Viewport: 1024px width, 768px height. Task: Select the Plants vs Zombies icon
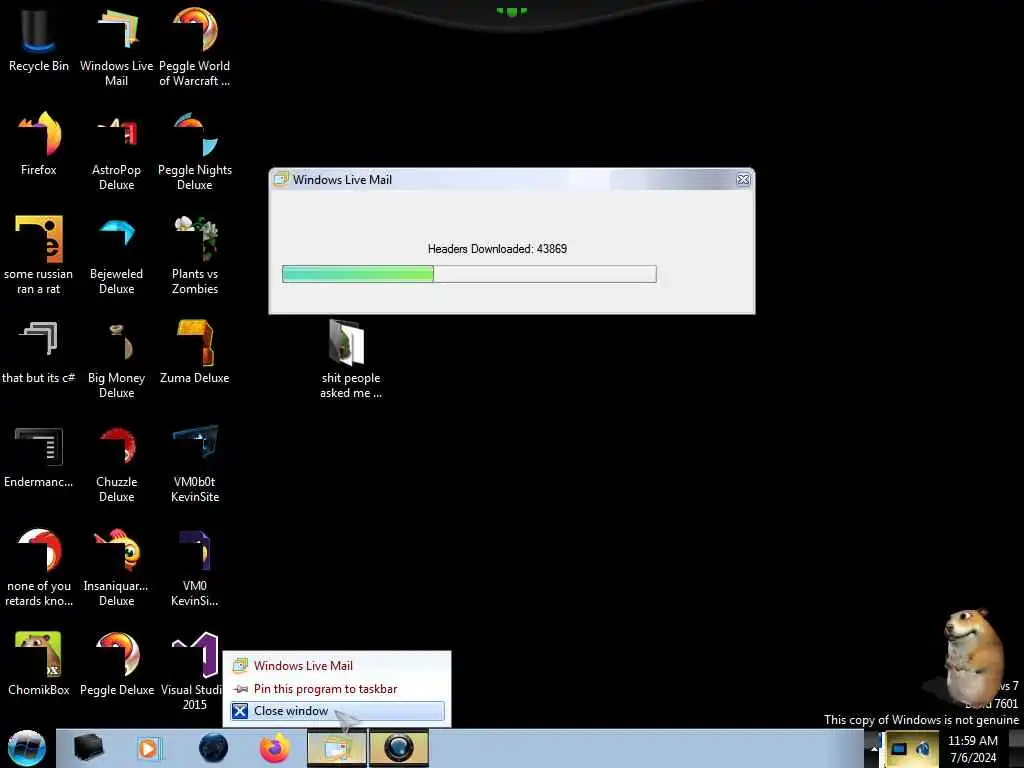(x=195, y=255)
